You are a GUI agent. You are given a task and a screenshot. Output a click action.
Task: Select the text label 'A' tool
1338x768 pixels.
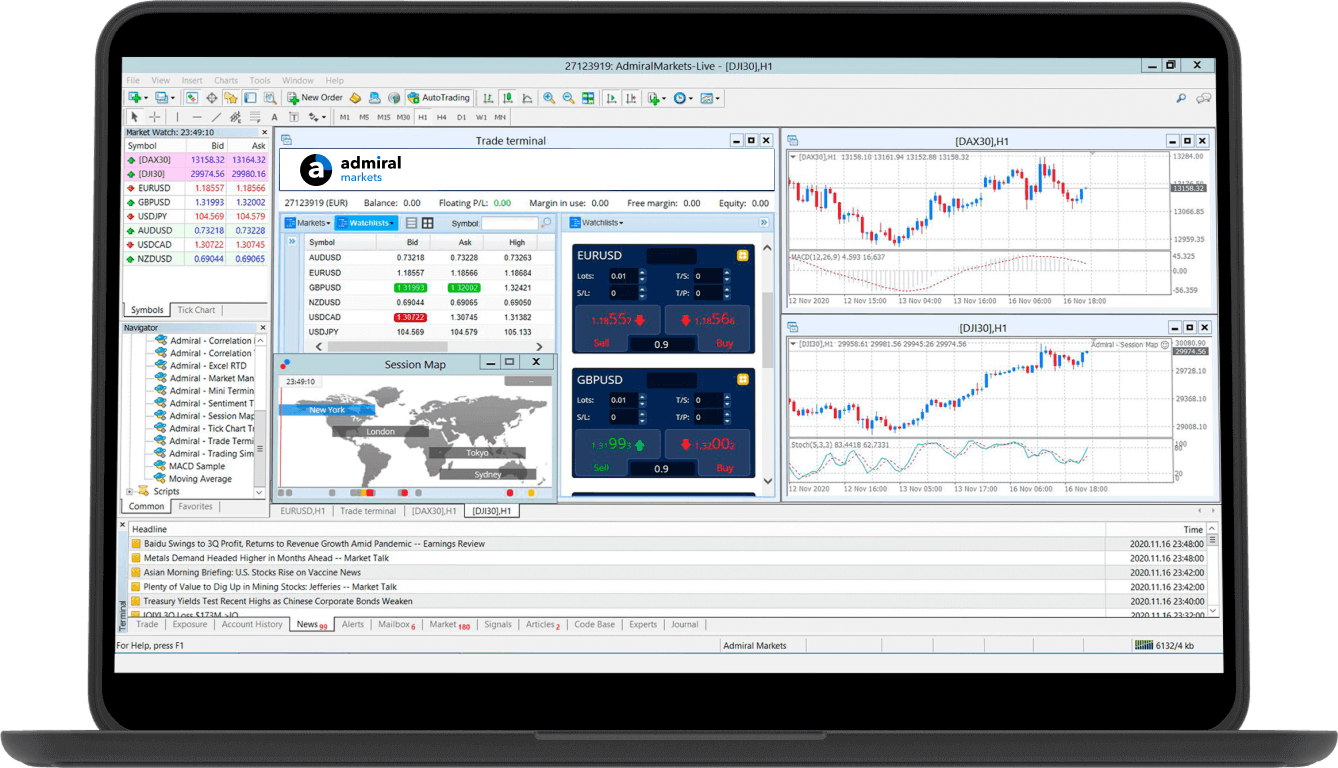point(274,117)
